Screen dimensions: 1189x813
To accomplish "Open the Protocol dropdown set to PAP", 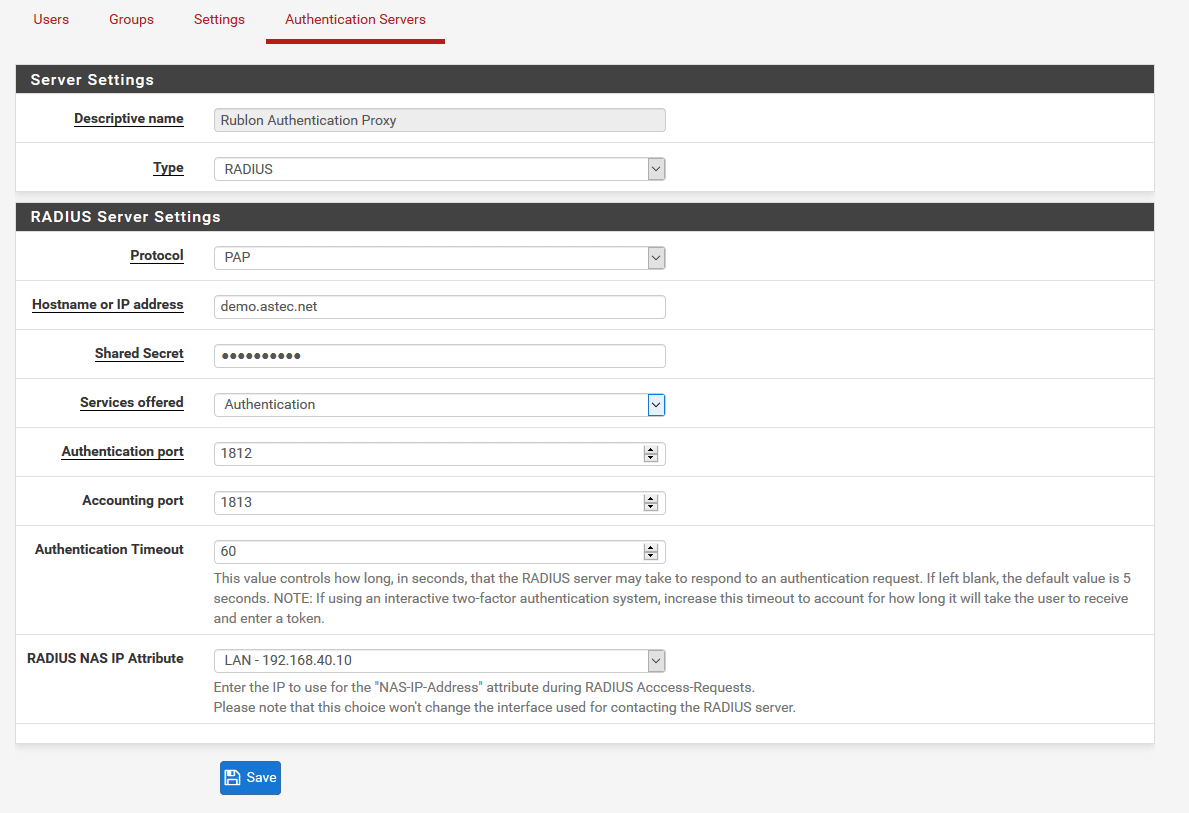I will click(x=440, y=258).
